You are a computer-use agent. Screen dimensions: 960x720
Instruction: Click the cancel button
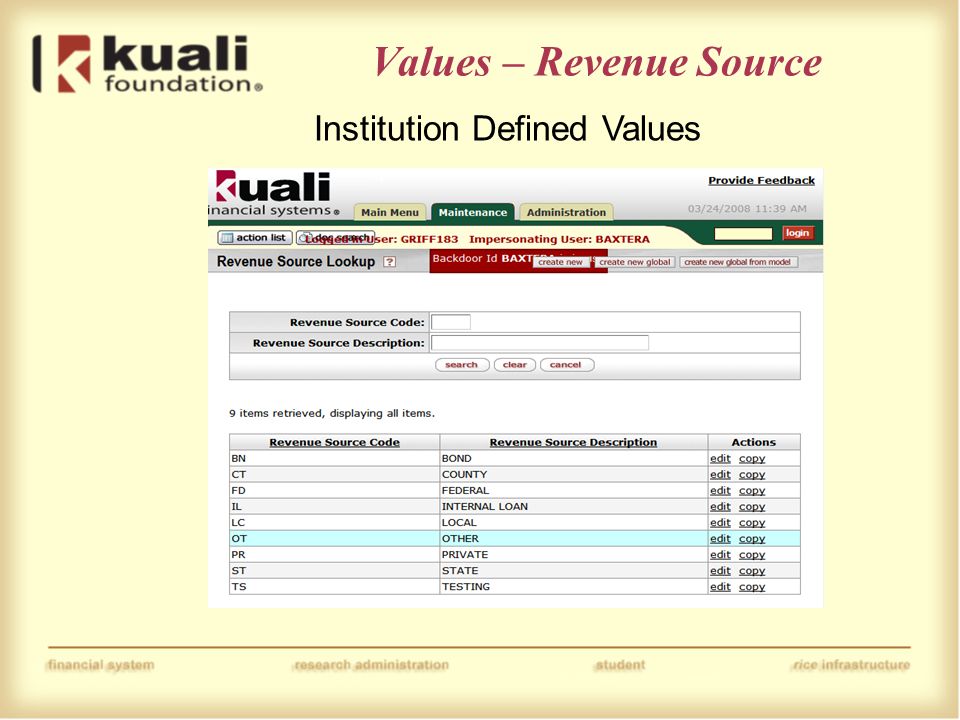[x=566, y=365]
